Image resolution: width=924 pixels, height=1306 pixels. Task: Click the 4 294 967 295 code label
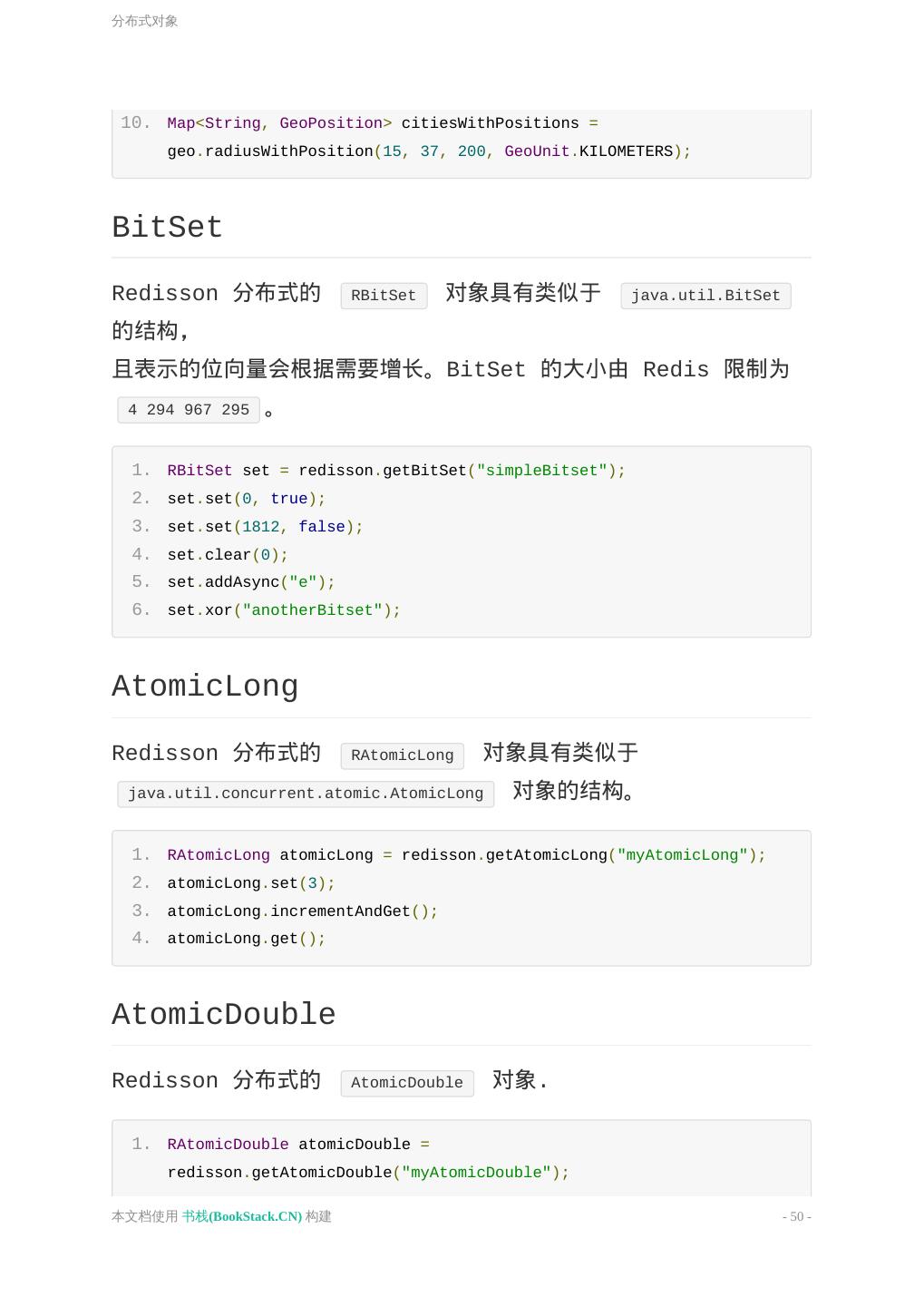pos(189,410)
